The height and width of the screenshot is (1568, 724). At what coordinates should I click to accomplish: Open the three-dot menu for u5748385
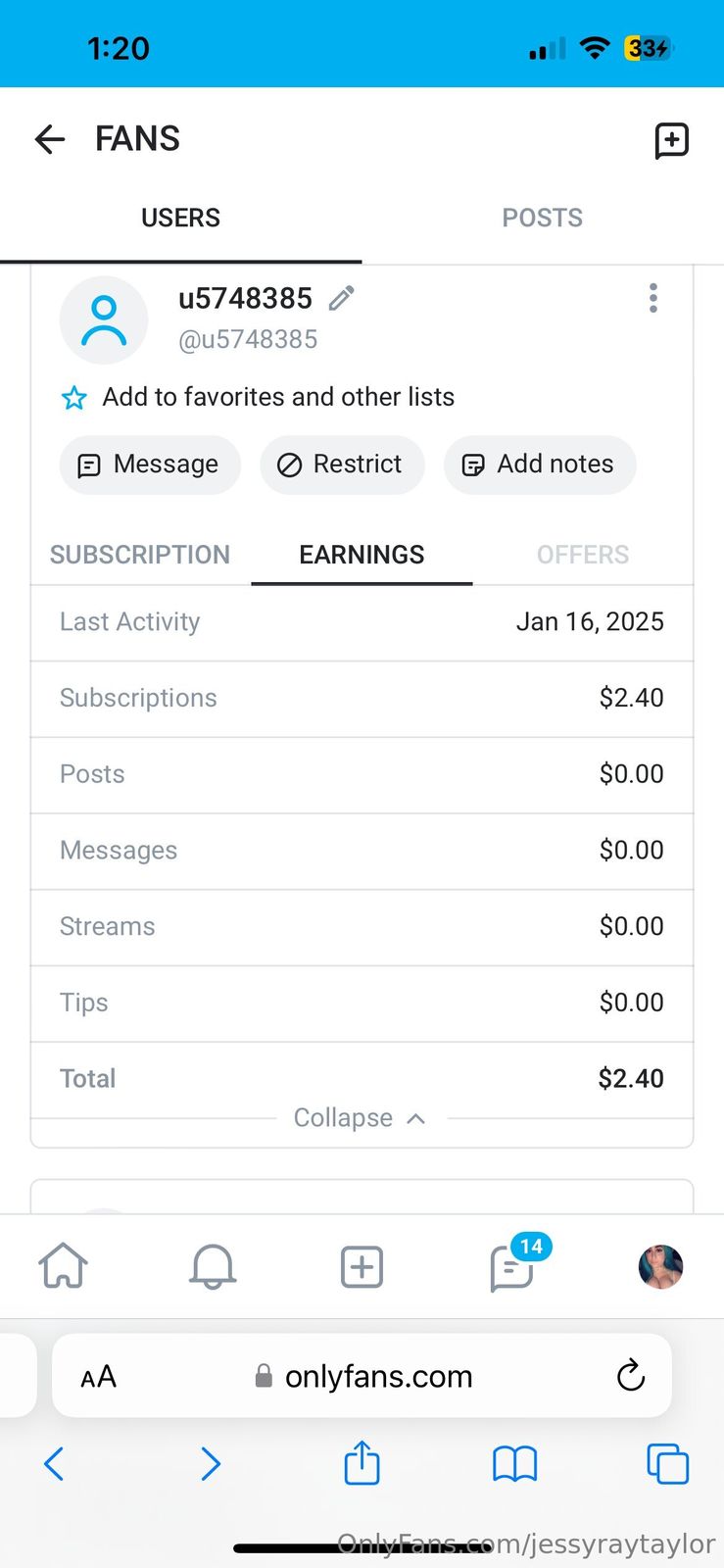tap(653, 298)
